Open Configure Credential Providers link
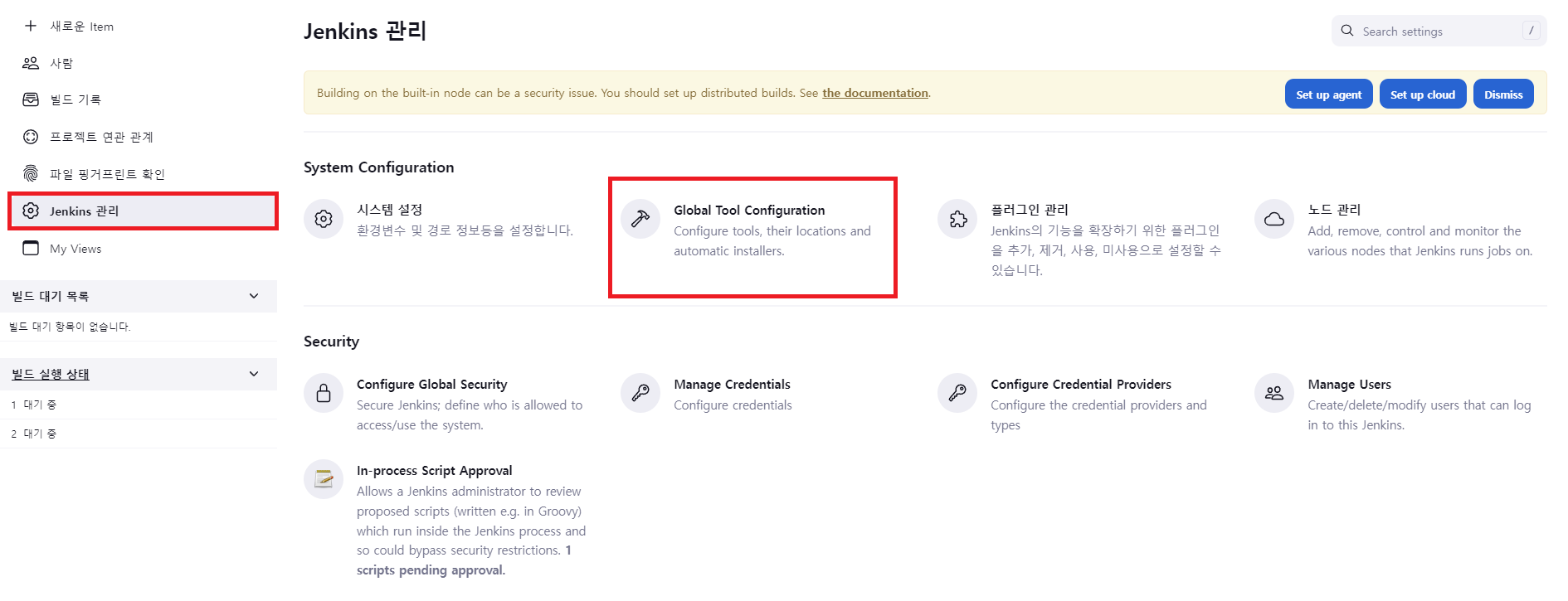This screenshot has width=1568, height=601. (1081, 385)
